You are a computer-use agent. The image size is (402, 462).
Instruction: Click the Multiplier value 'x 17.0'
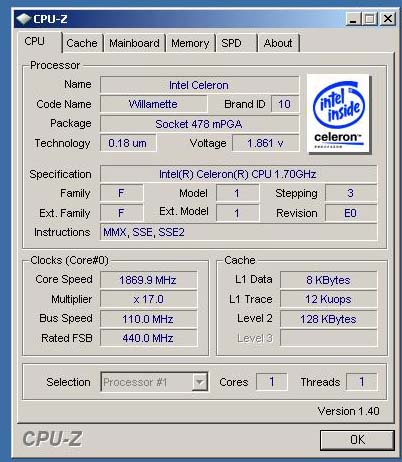coord(149,299)
